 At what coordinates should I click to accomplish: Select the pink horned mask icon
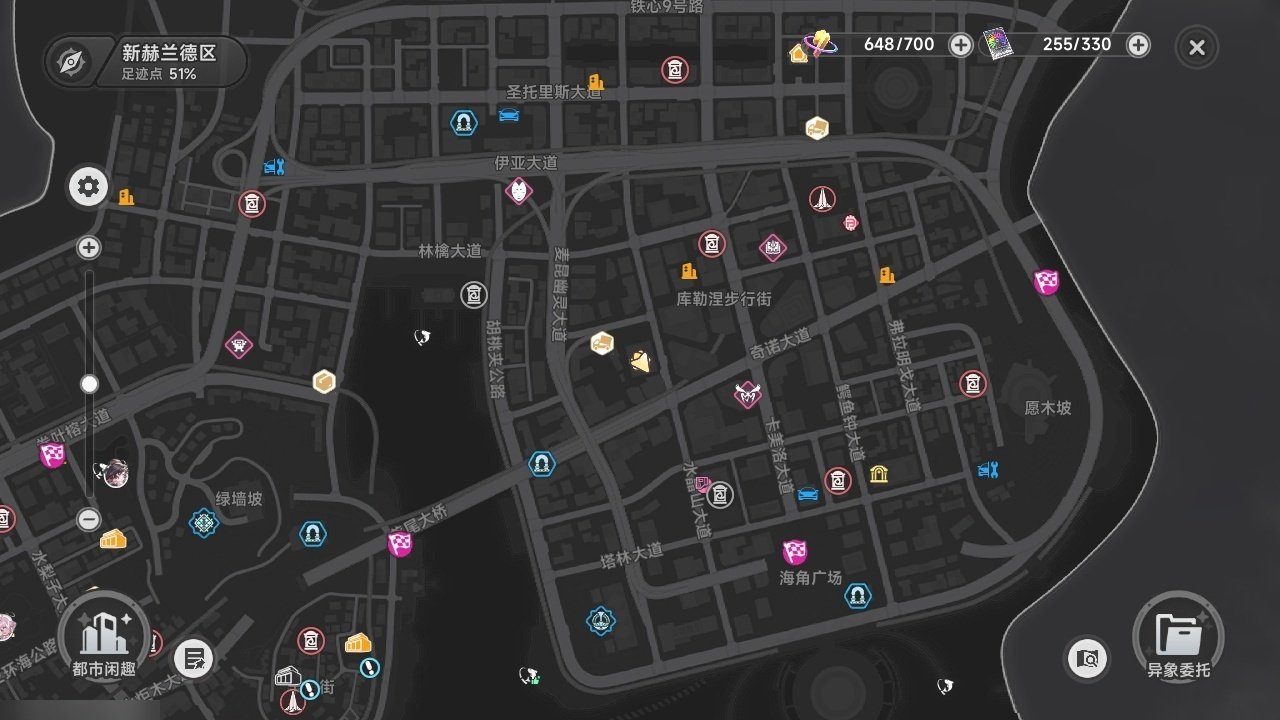click(747, 395)
